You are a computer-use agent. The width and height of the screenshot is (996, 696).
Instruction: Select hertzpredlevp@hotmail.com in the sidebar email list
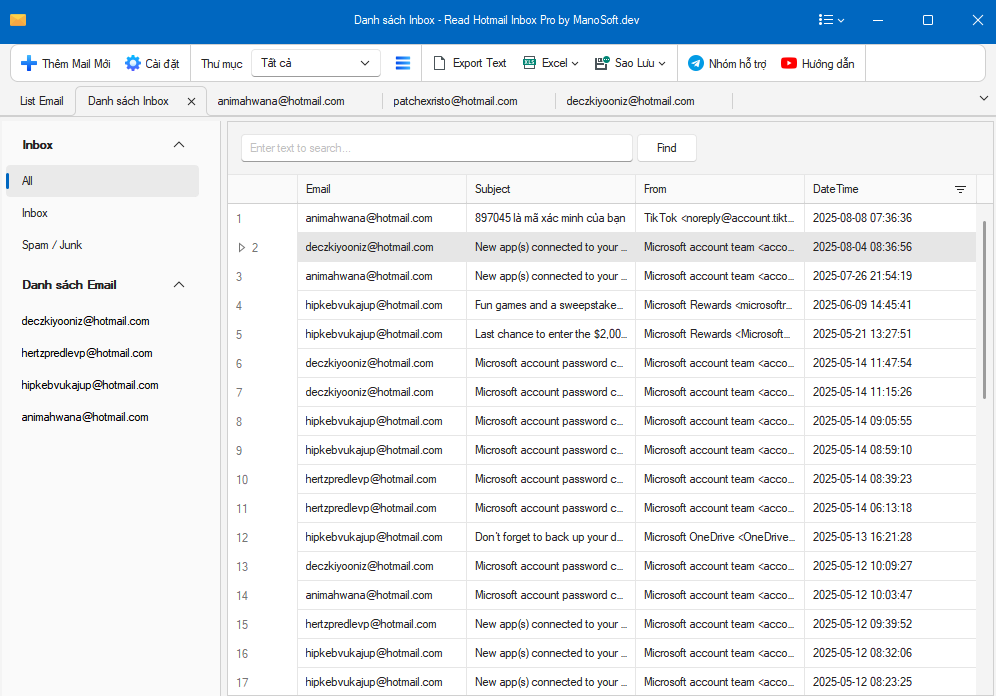click(87, 353)
